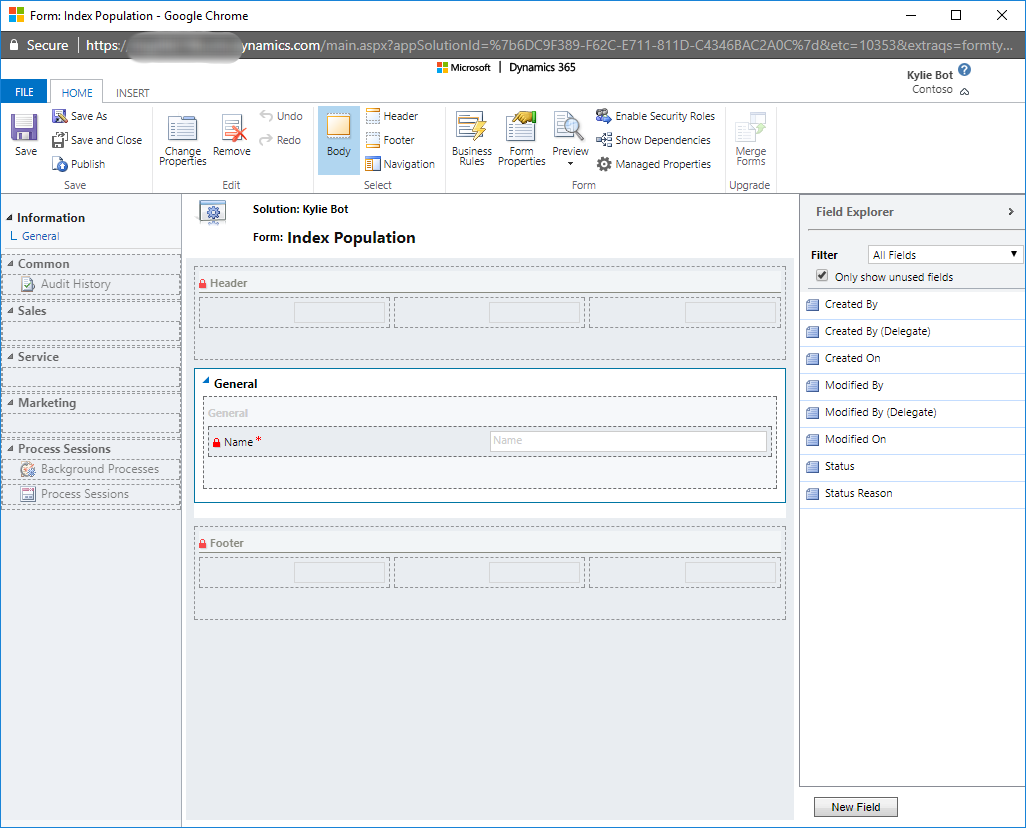
Task: Click Show Dependencies
Action: pyautogui.click(x=653, y=140)
